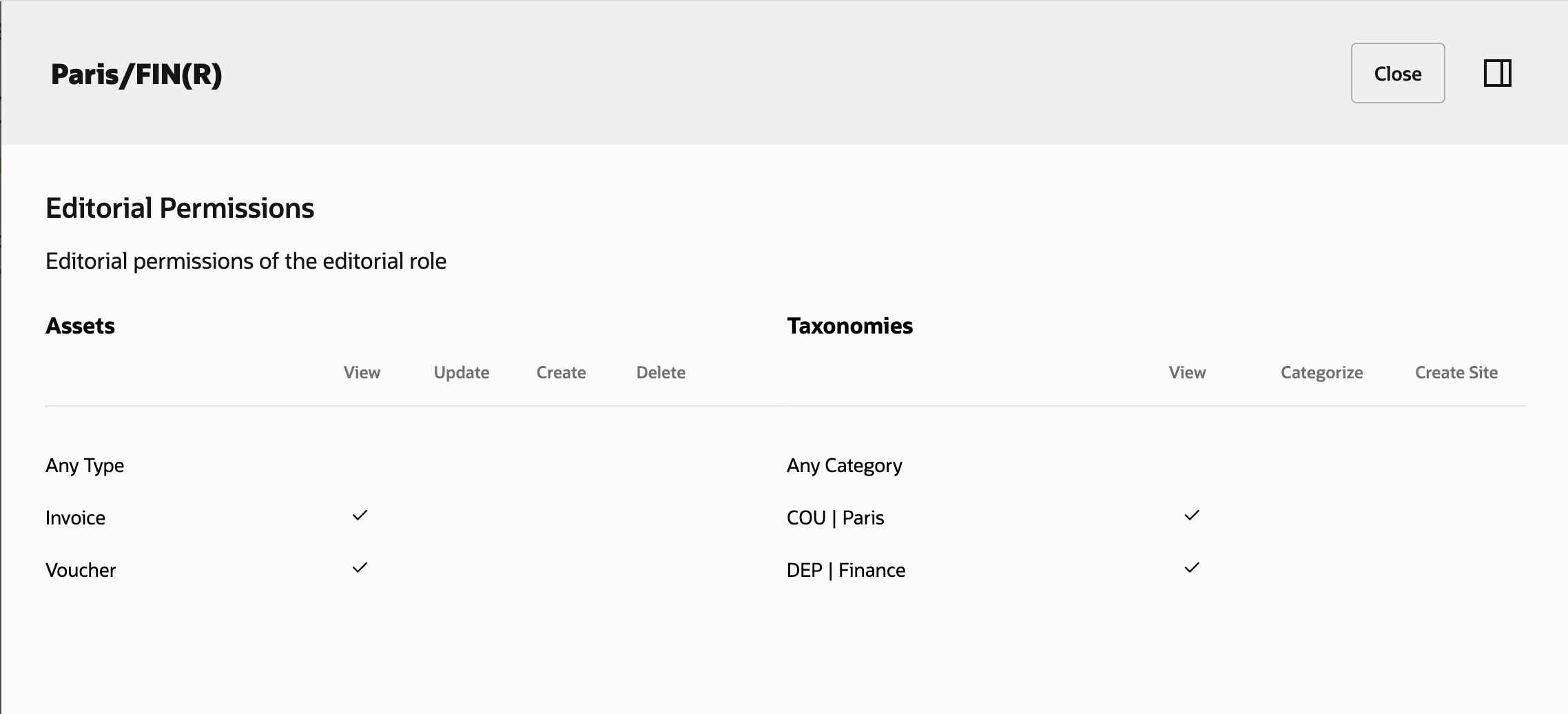
Task: Click the COU | Paris View checkmark
Action: coord(1192,516)
